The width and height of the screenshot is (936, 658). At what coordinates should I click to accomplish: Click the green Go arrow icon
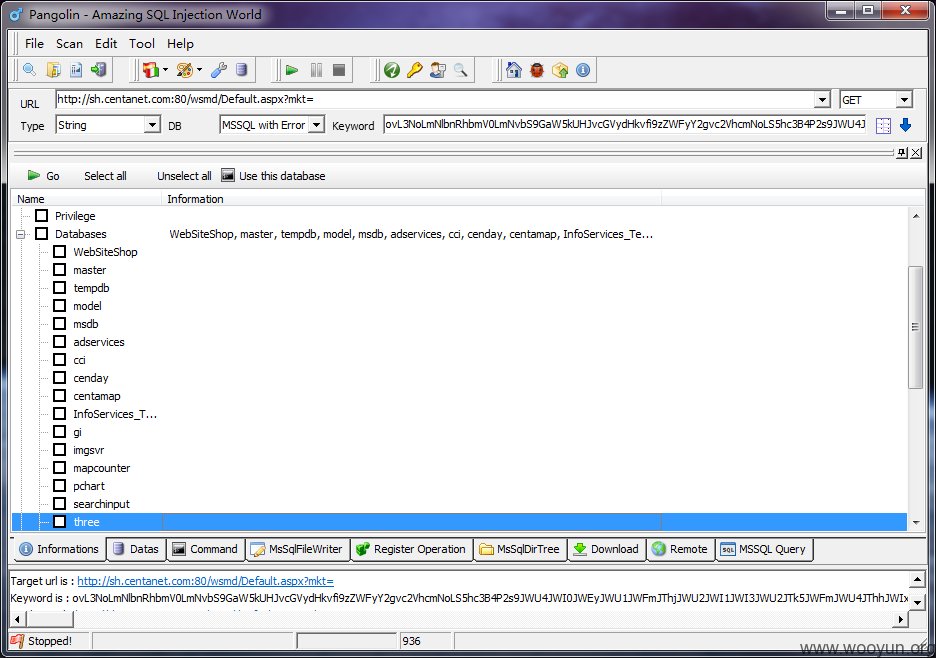click(x=33, y=175)
